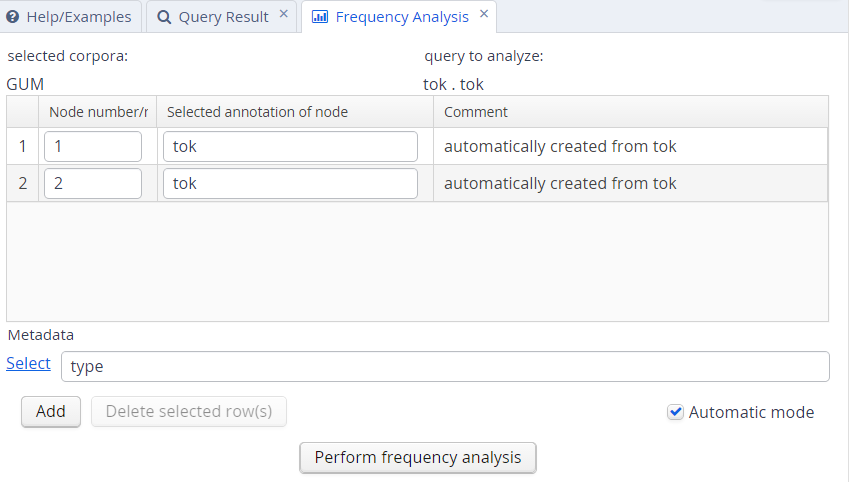Image resolution: width=849 pixels, height=482 pixels.
Task: Close the Frequency Analysis tab
Action: 484,15
